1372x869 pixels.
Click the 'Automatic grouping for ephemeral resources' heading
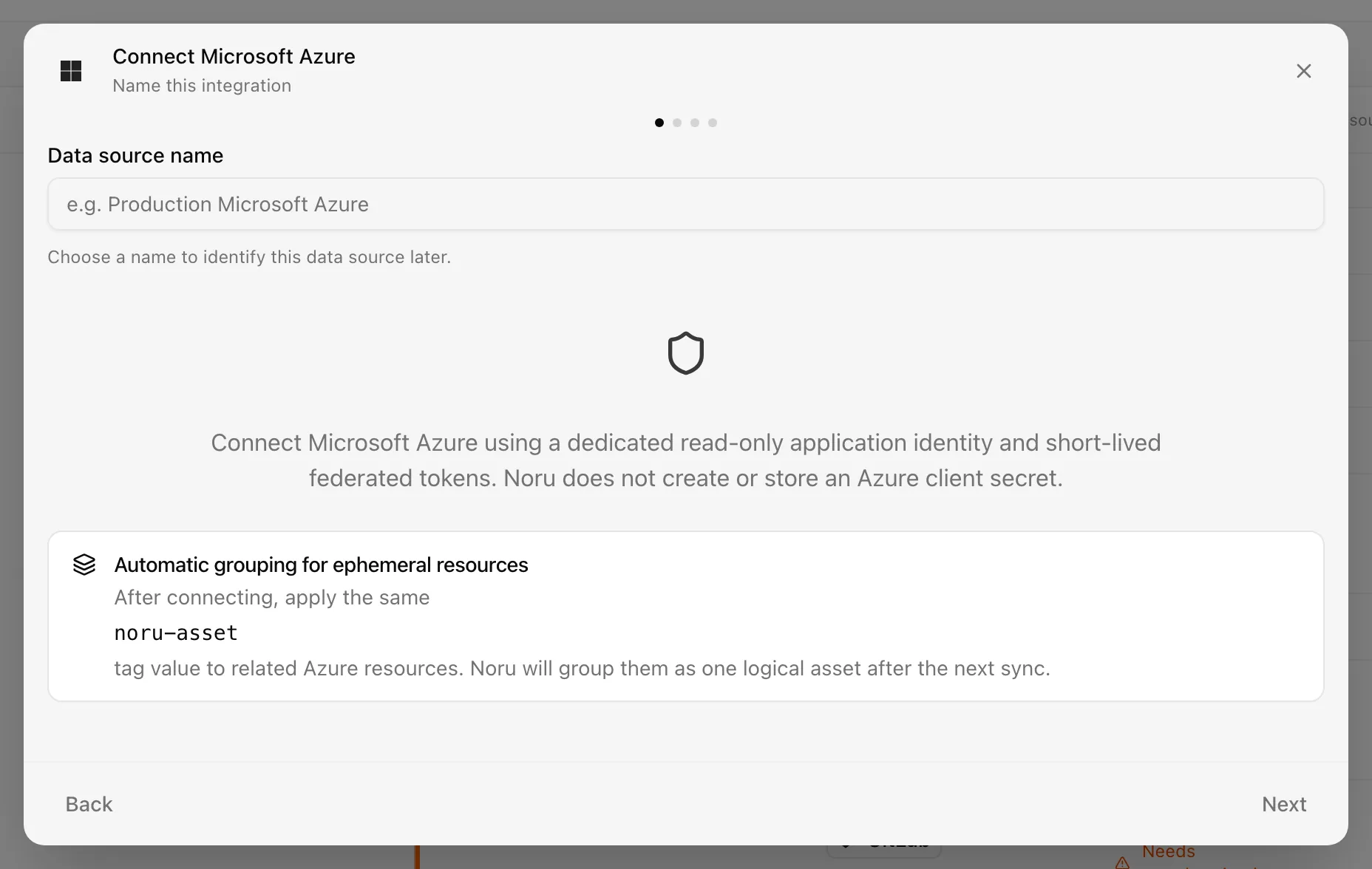(x=321, y=565)
